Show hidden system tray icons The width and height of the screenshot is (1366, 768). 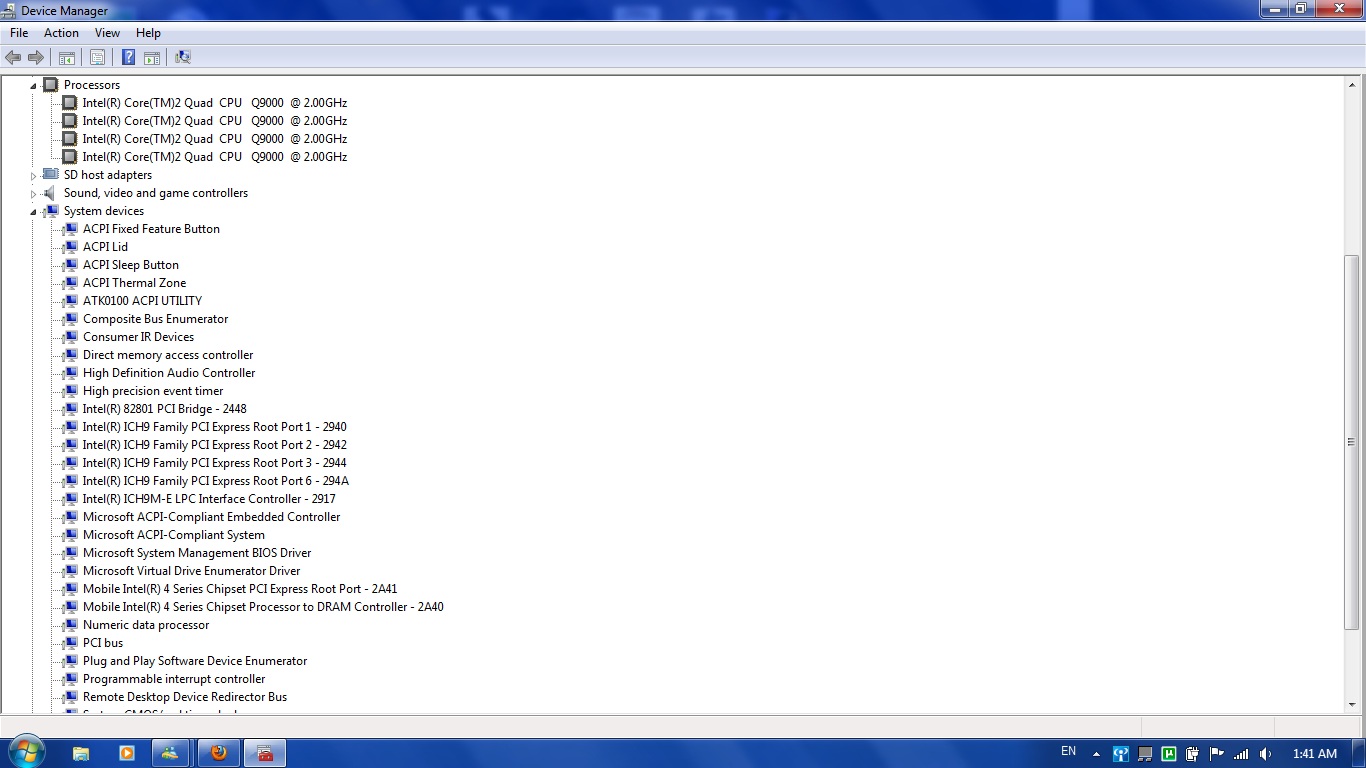(1096, 754)
